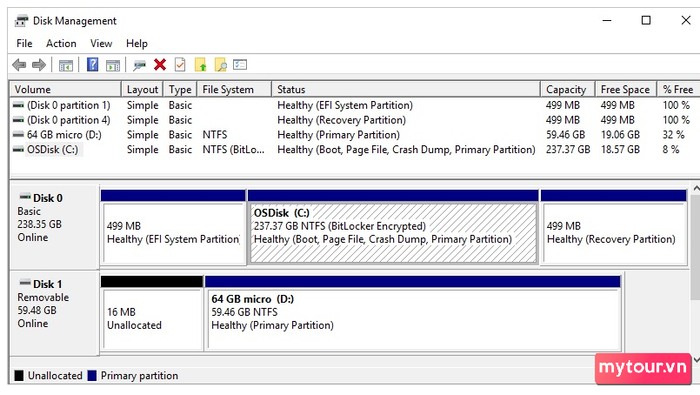Viewport: 700px width, 395px height.
Task: Select the 16 MB Unallocated block
Action: 152,313
